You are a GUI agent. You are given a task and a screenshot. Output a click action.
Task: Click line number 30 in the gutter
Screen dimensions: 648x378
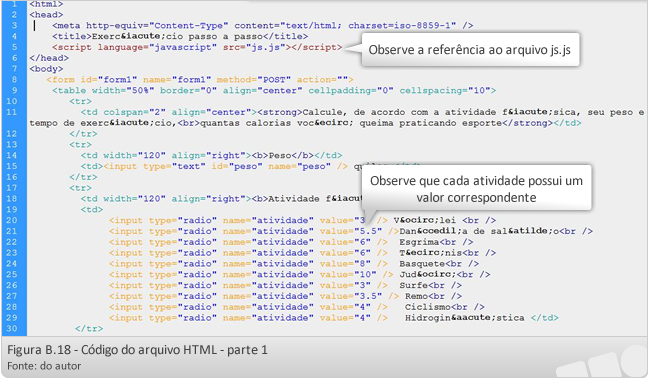(12, 328)
